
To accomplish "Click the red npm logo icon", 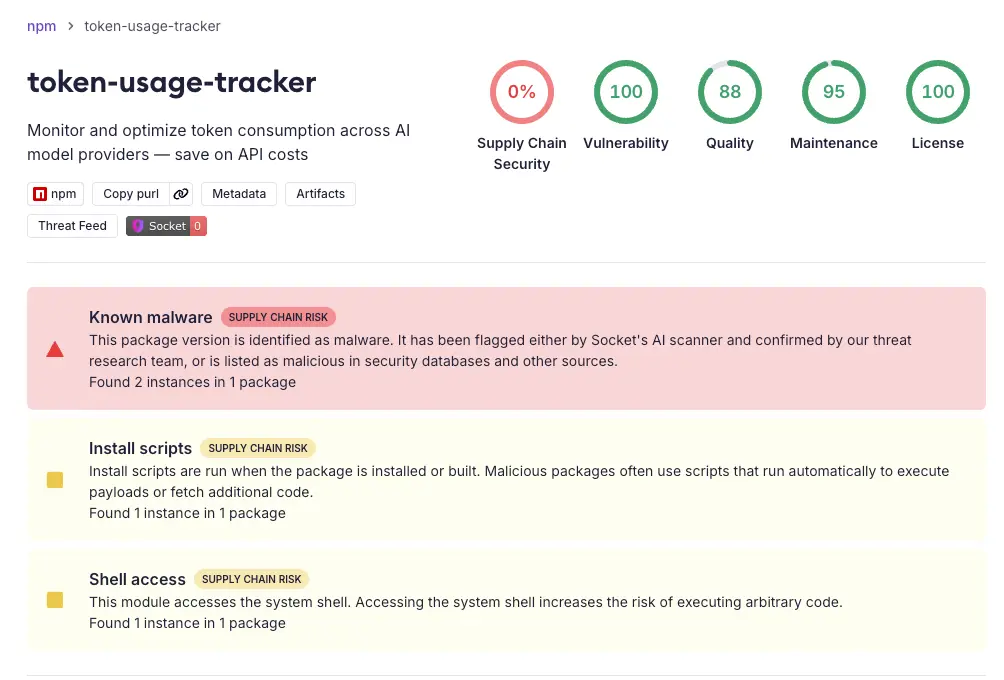I will click(40, 194).
